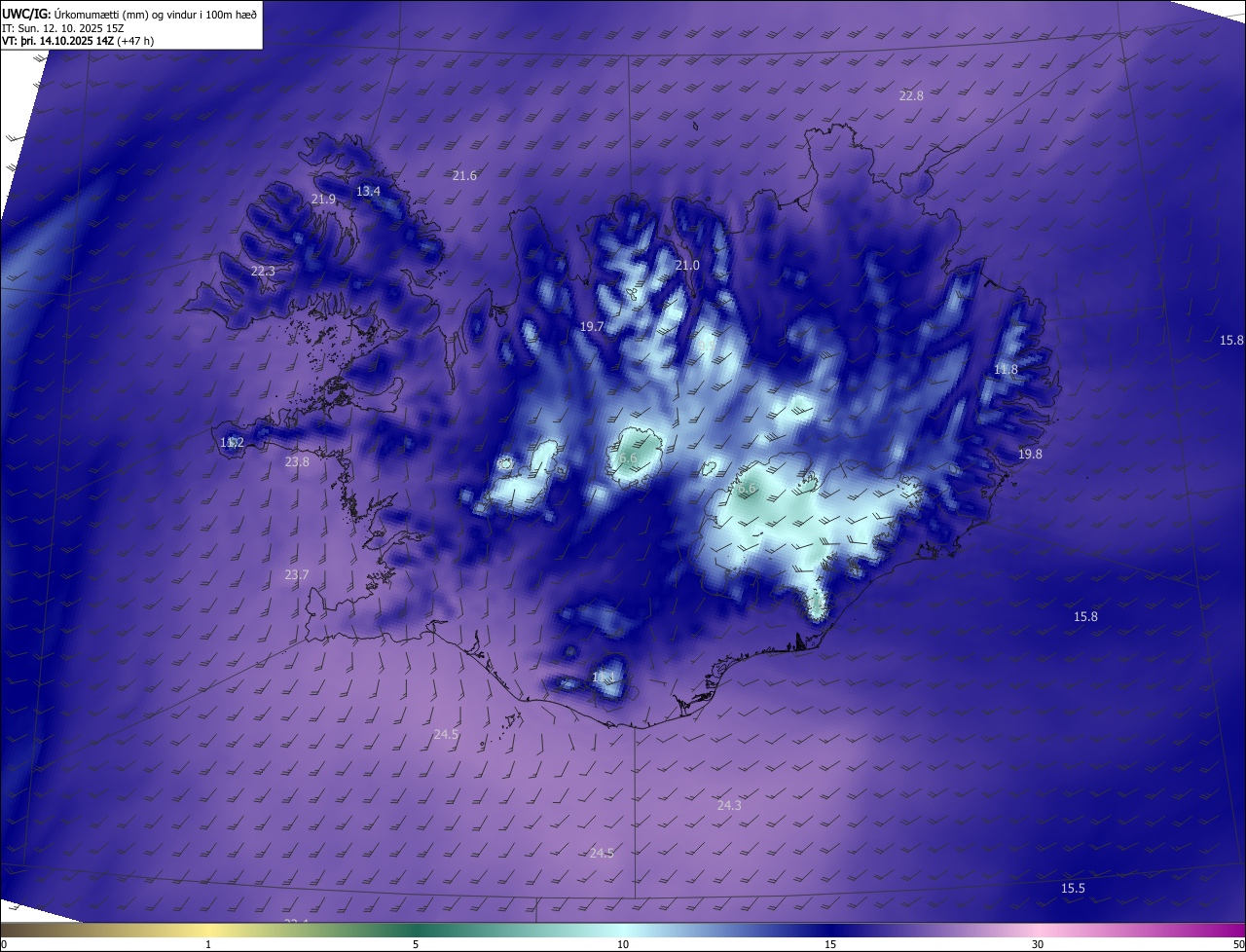Viewport: 1246px width, 952px height.
Task: Click the '0' tick on the color scale
Action: tap(4, 944)
